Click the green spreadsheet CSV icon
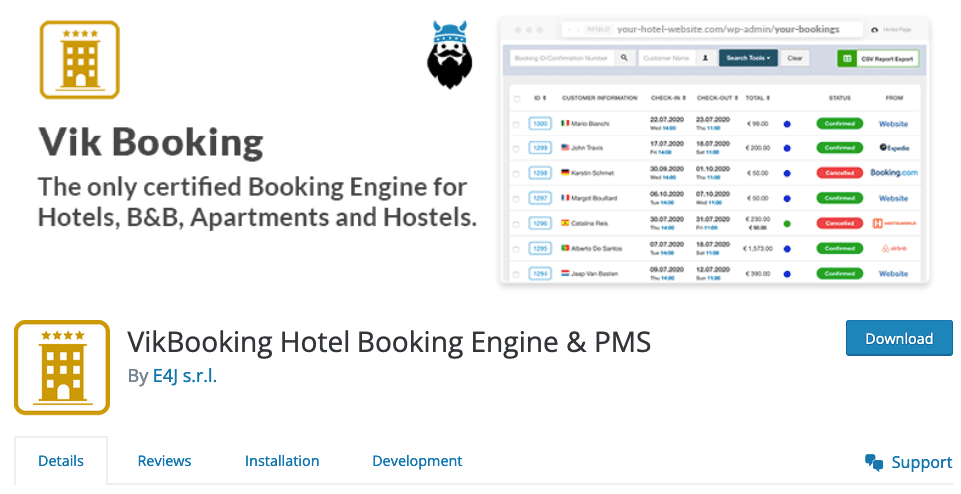This screenshot has width=961, height=494. click(847, 59)
